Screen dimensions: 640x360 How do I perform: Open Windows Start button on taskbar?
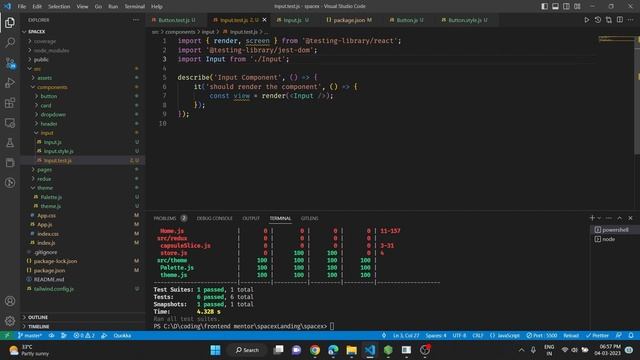(215, 350)
